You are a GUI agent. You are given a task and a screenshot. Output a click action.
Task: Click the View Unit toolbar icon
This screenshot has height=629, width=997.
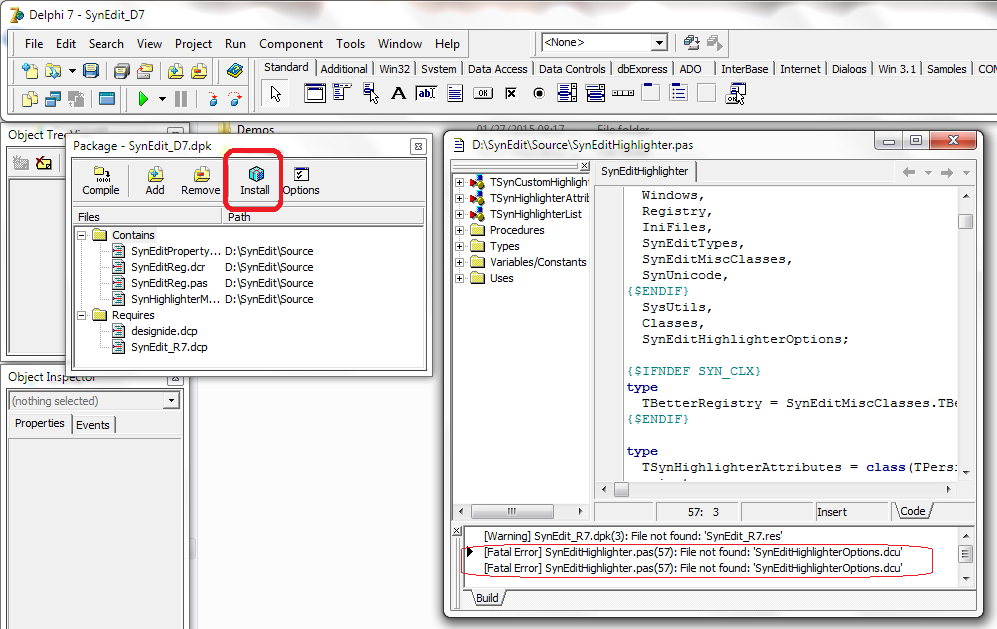(30, 99)
